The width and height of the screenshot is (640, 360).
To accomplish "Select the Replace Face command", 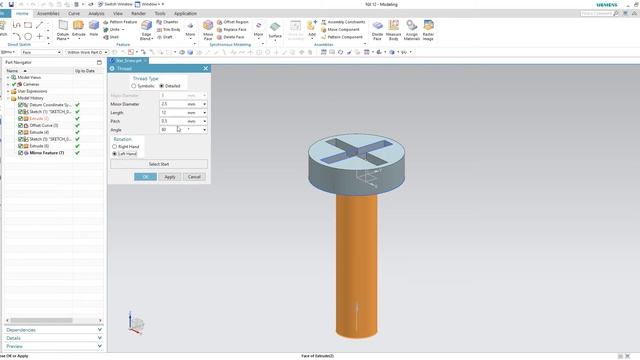I will pyautogui.click(x=231, y=29).
